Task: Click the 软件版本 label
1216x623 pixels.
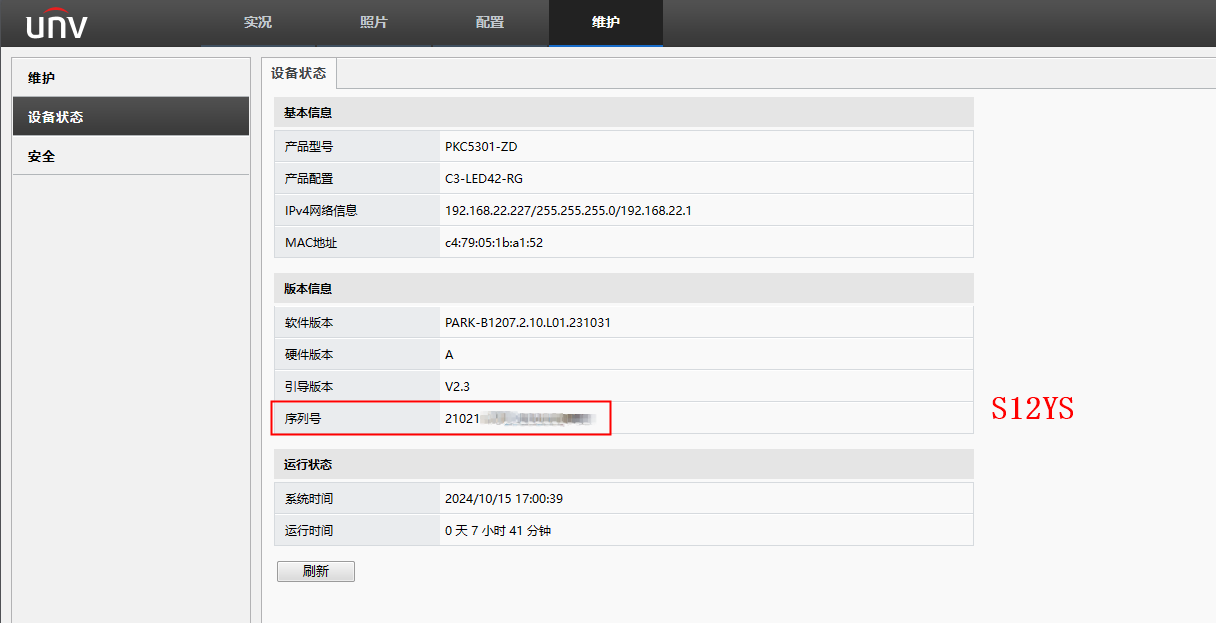Action: point(309,322)
